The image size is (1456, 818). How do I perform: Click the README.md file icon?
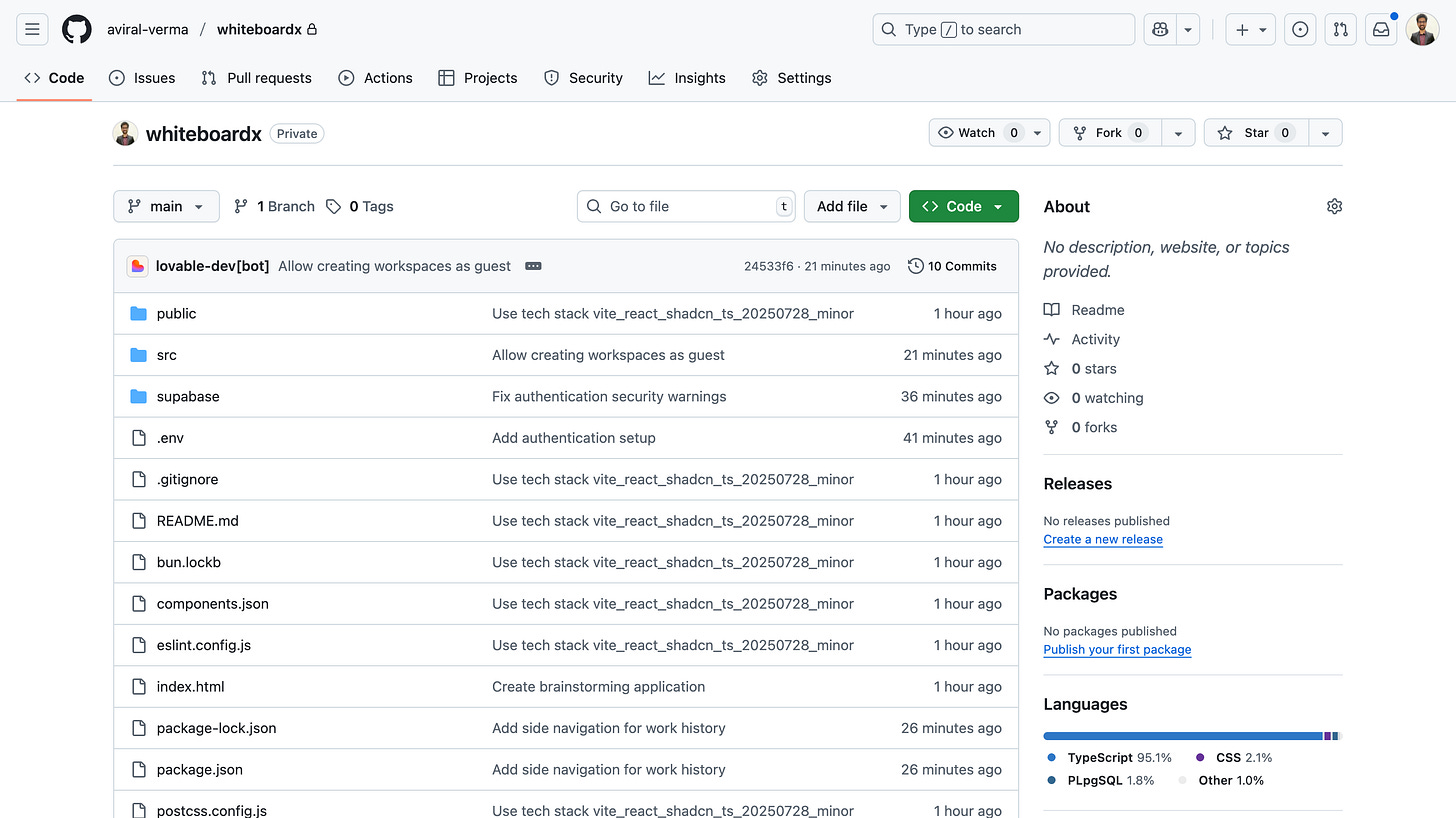pyautogui.click(x=139, y=521)
